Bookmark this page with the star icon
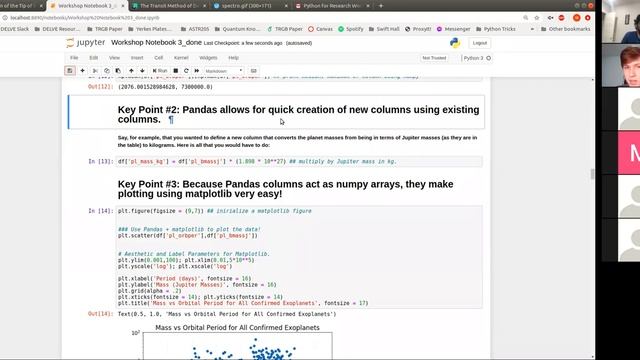 click(x=537, y=18)
